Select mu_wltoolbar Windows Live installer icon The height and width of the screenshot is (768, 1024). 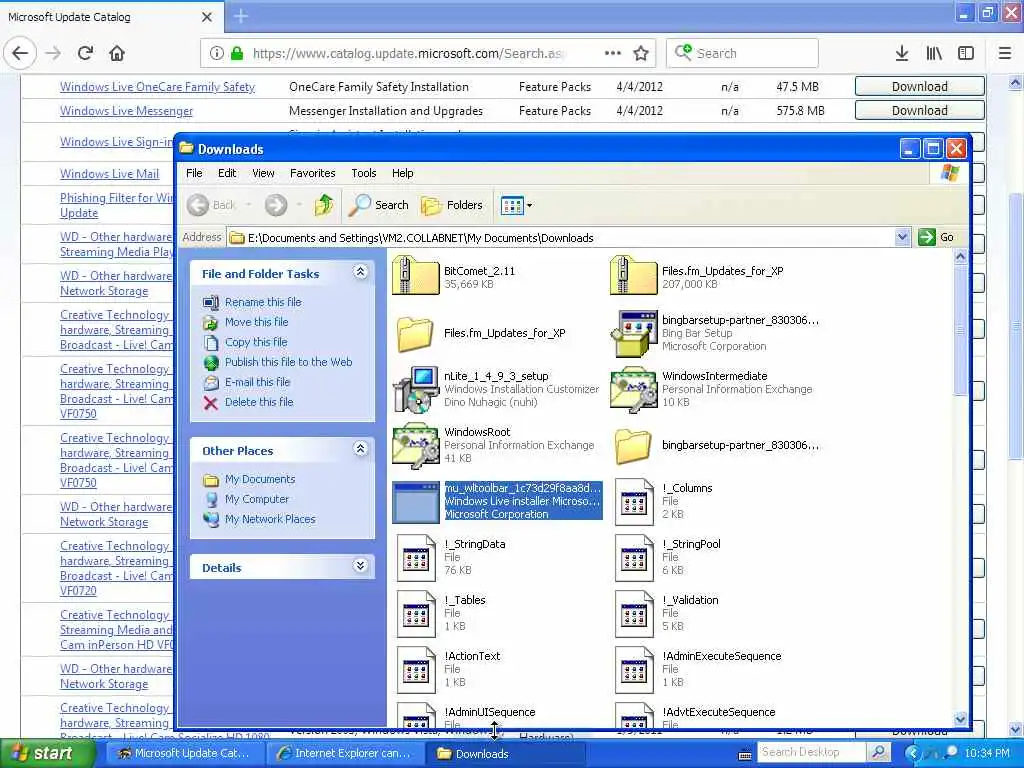coord(416,502)
